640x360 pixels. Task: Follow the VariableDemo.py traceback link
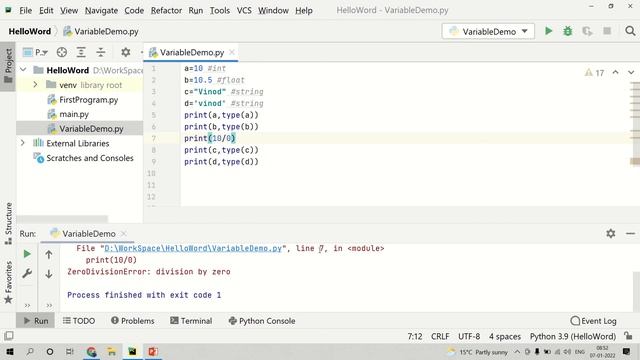(x=193, y=248)
